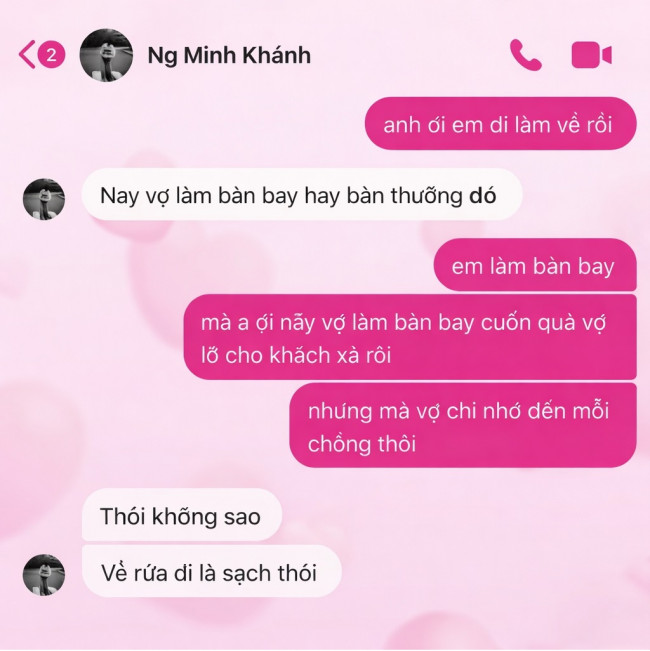Tap 'lỡ cho khách xà rồi' text line

point(296,355)
